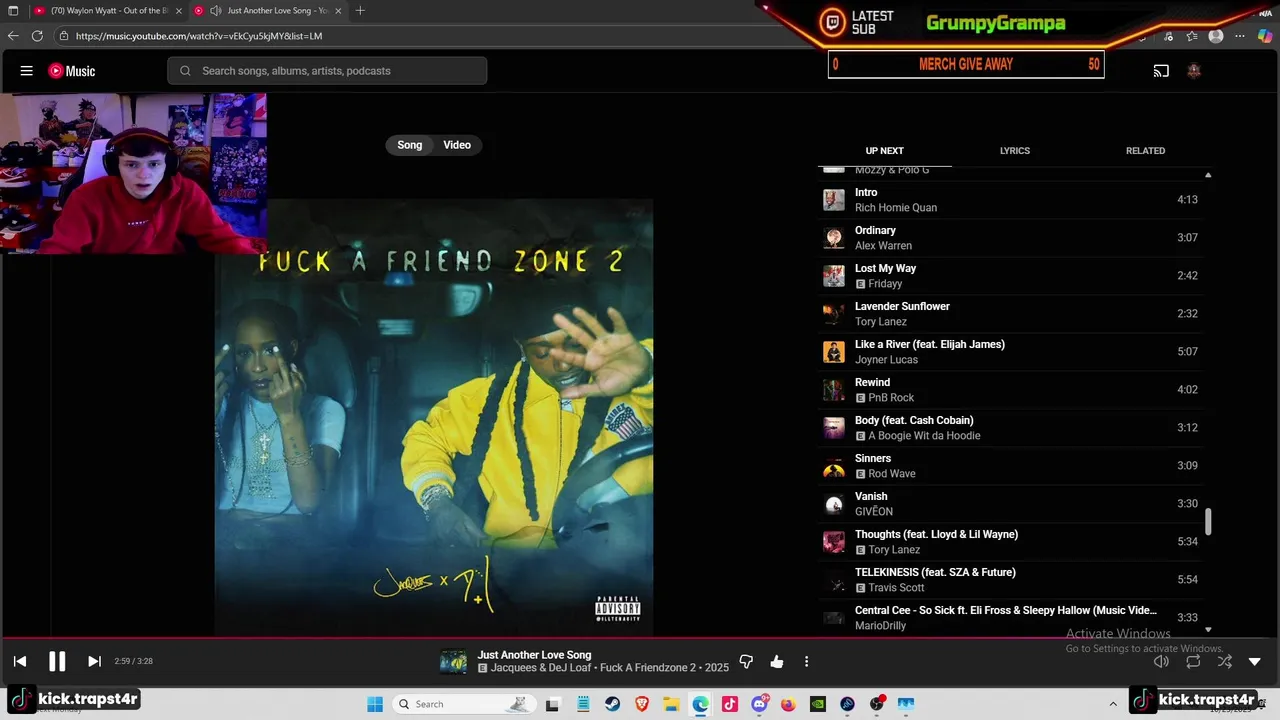Mute tab via speaker icon on music tab

pos(215,10)
